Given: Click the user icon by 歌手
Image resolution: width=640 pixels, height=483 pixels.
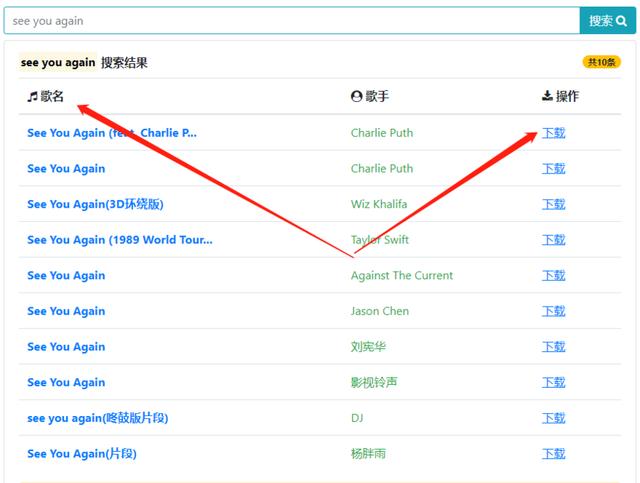Looking at the screenshot, I should tap(356, 96).
